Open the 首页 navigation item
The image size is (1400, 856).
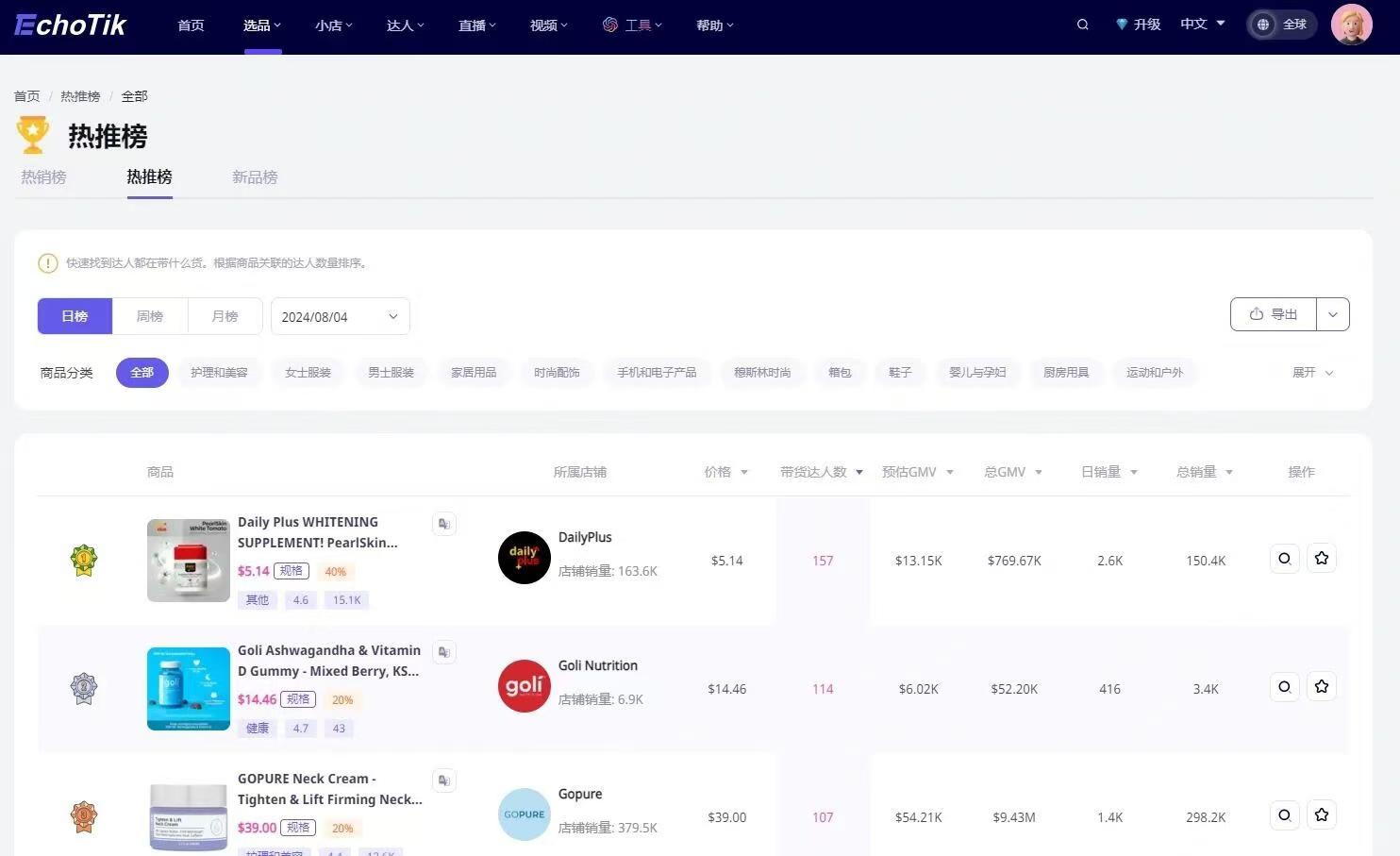[x=192, y=25]
